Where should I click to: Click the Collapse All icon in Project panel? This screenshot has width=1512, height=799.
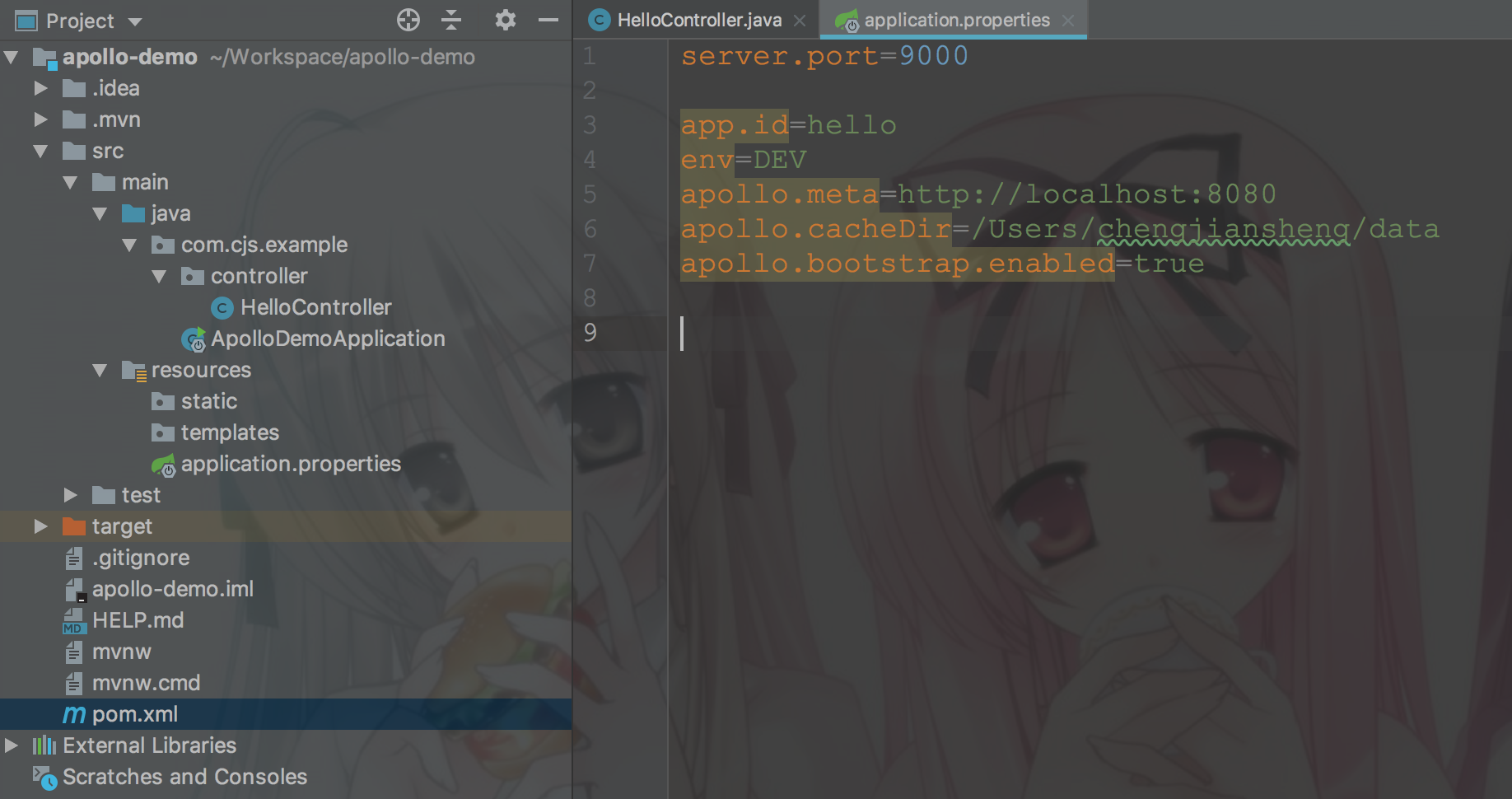coord(451,20)
